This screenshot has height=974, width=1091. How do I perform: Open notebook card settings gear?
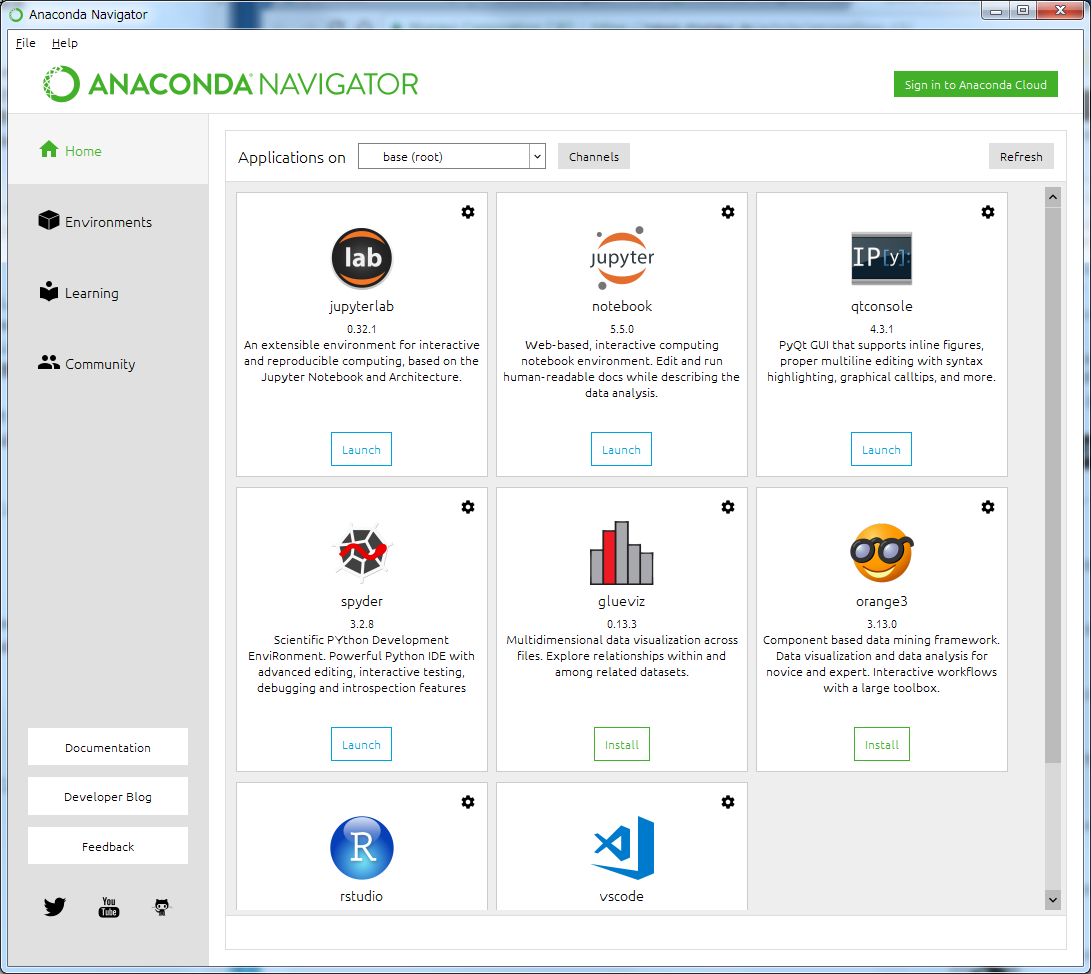coord(728,212)
